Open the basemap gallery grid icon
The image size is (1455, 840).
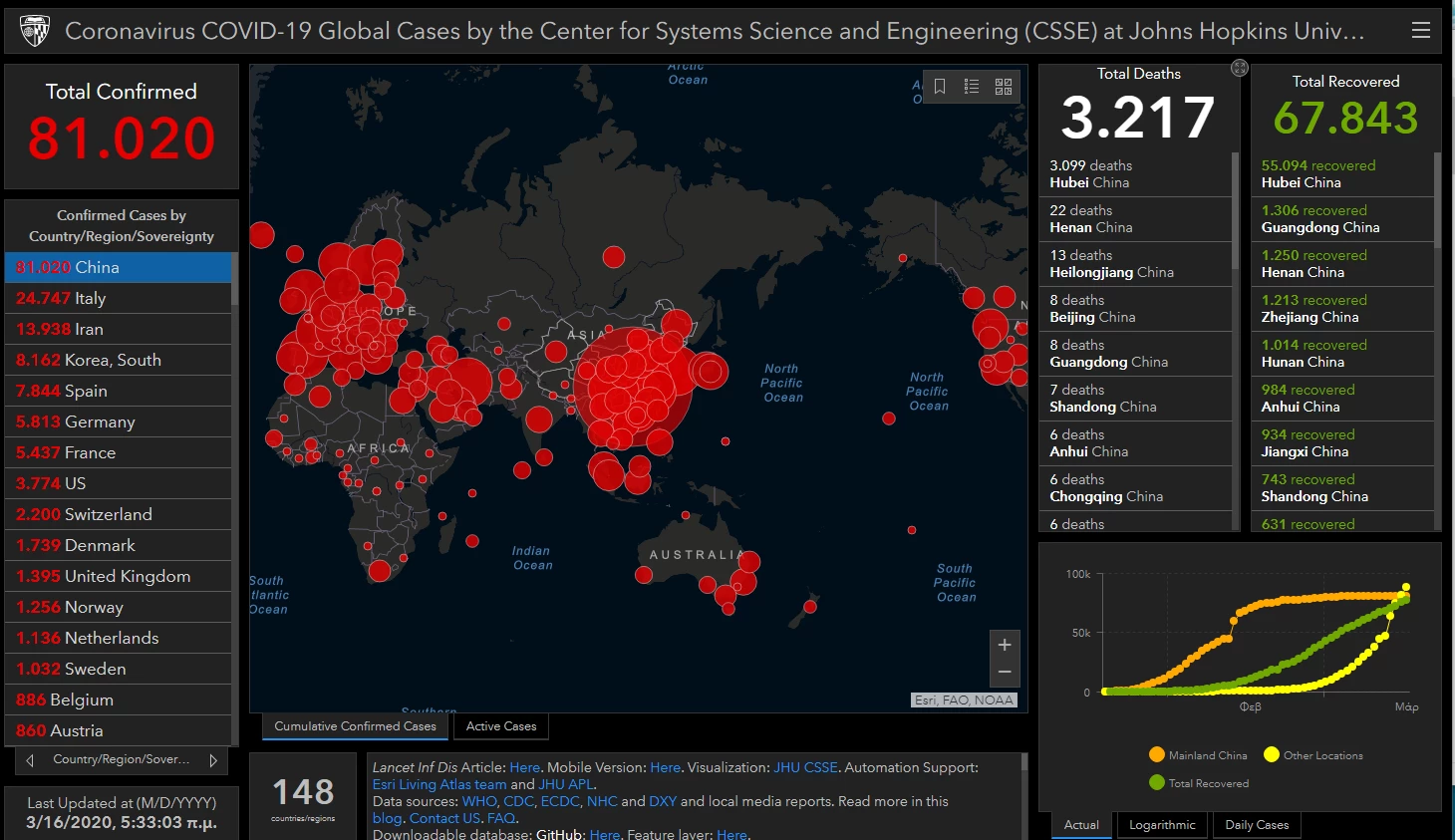tap(1004, 87)
